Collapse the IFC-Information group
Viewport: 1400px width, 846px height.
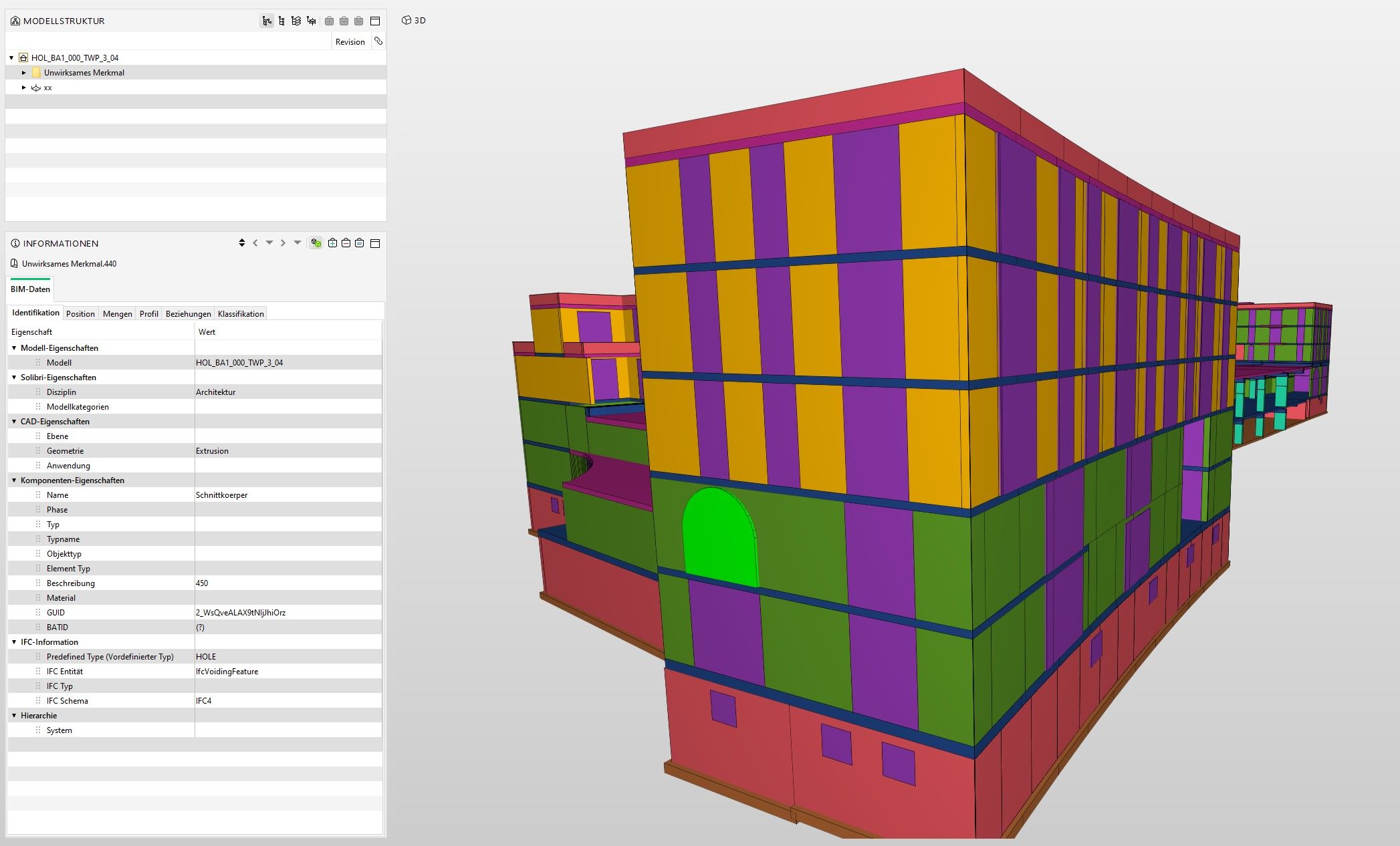[14, 642]
